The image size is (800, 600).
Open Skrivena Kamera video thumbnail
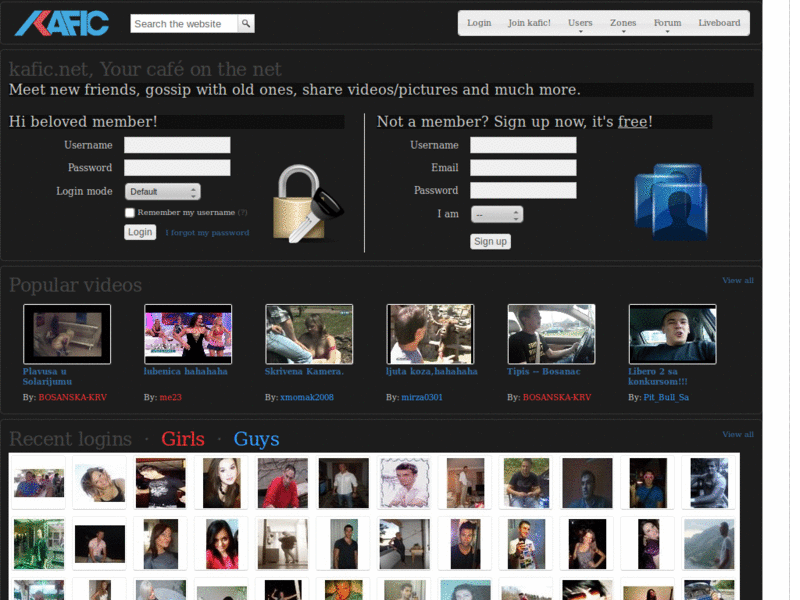click(x=309, y=334)
